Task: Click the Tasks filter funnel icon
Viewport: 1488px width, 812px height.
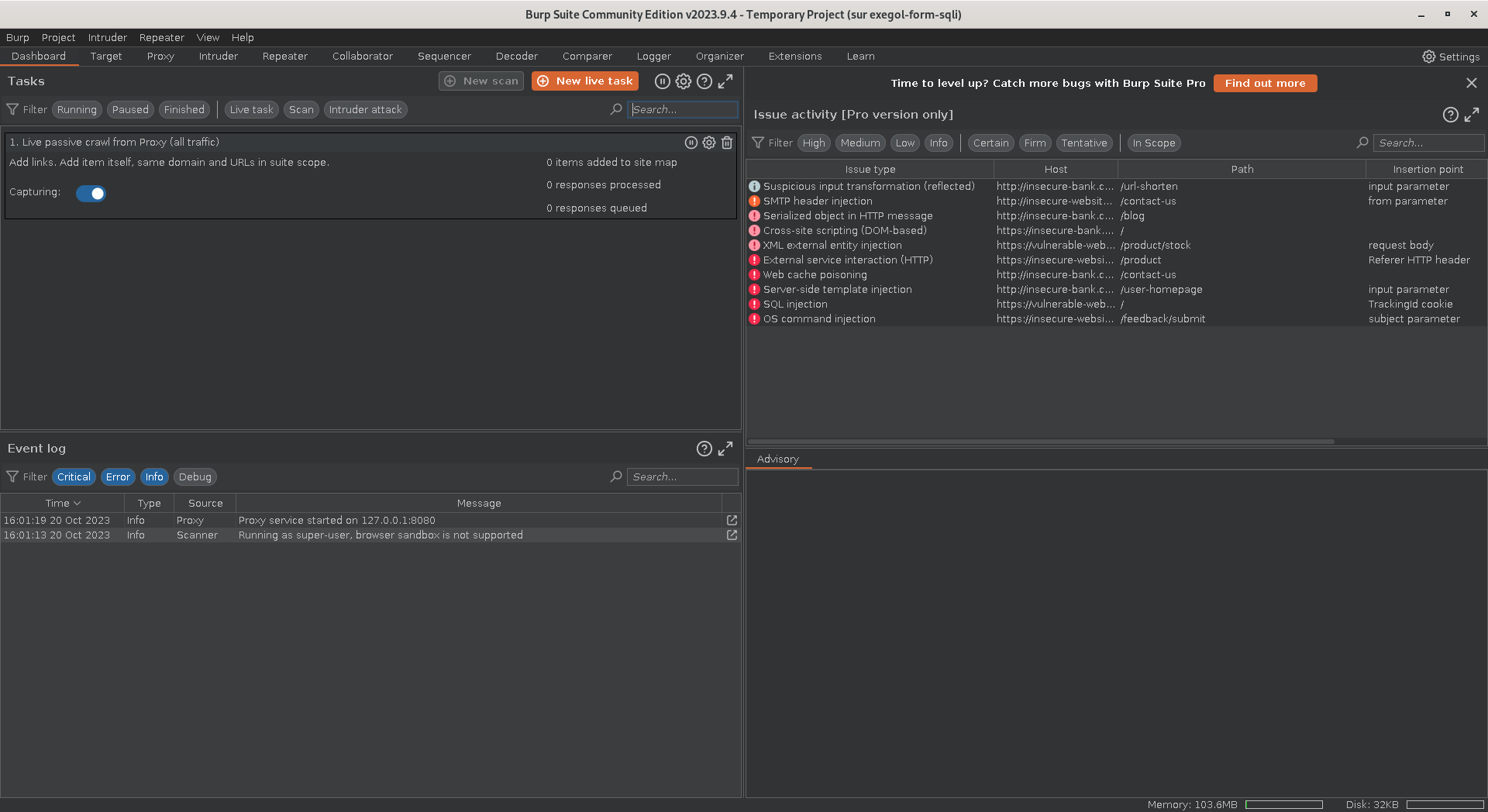Action: (x=12, y=110)
